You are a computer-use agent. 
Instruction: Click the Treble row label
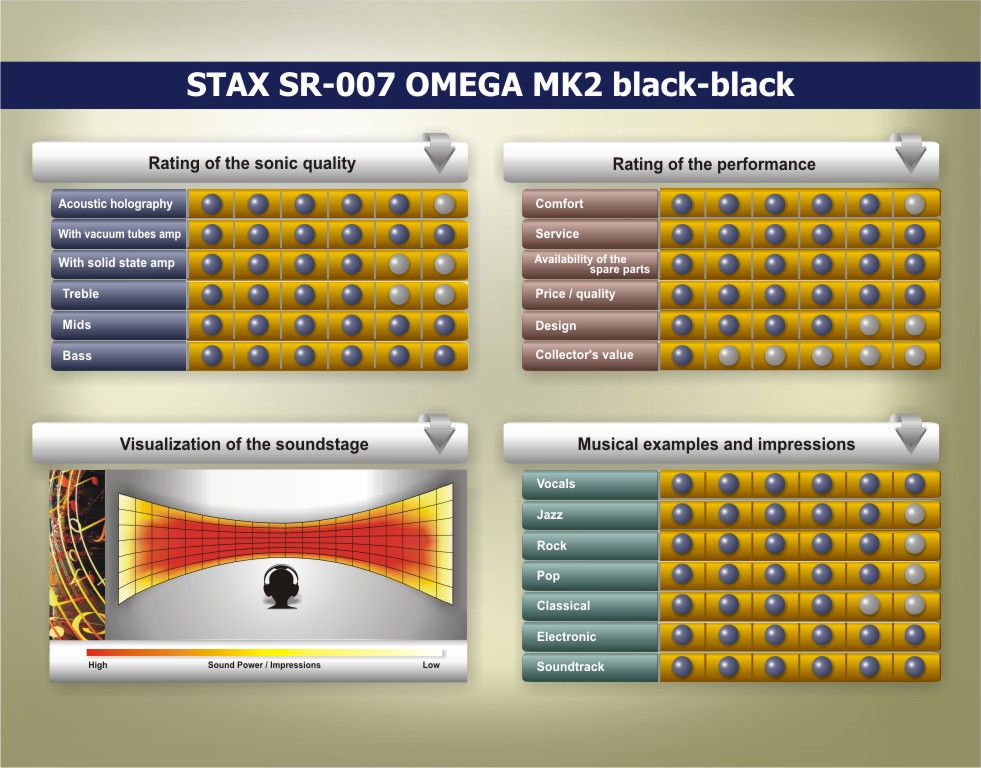[119, 294]
